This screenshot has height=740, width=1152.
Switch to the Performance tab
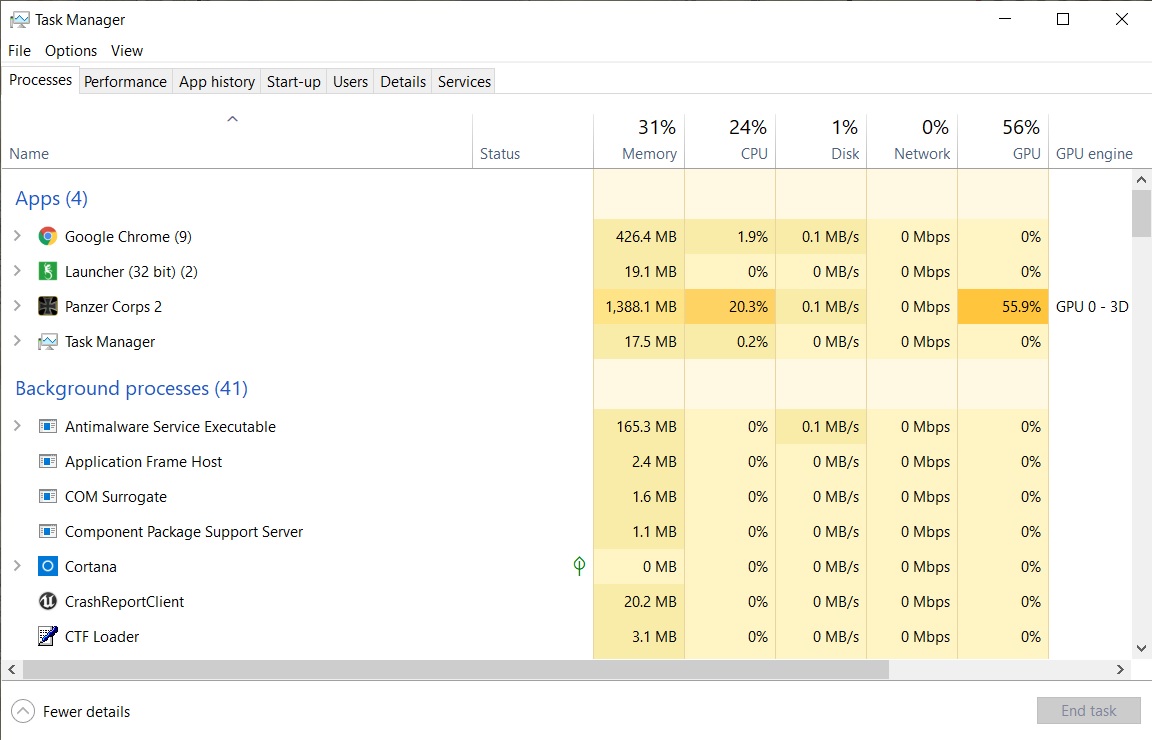pyautogui.click(x=126, y=82)
